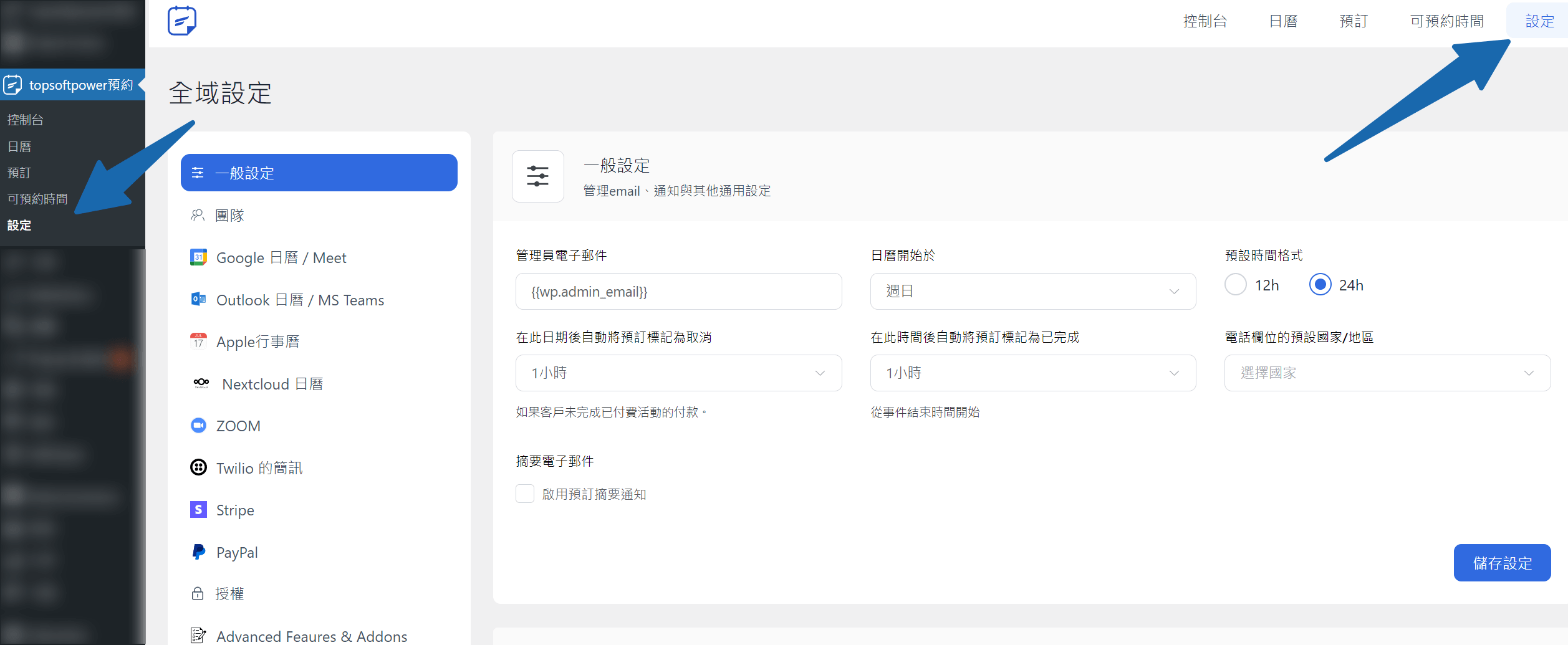Screen dimensions: 1568x645
Task: Click the 管理員電子郵件 input field
Action: 678,291
